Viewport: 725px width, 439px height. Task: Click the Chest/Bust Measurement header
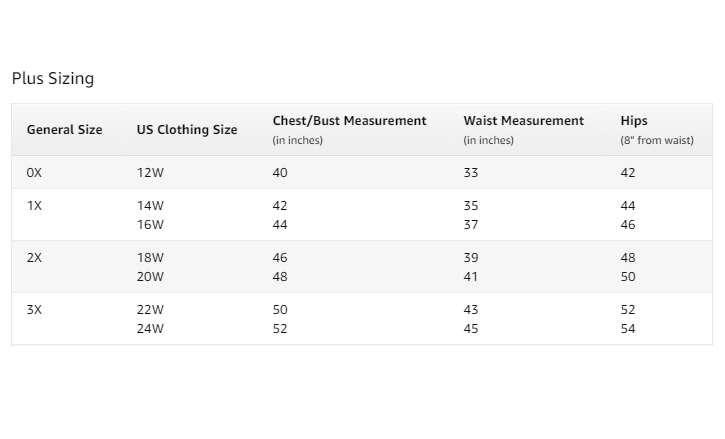click(349, 121)
